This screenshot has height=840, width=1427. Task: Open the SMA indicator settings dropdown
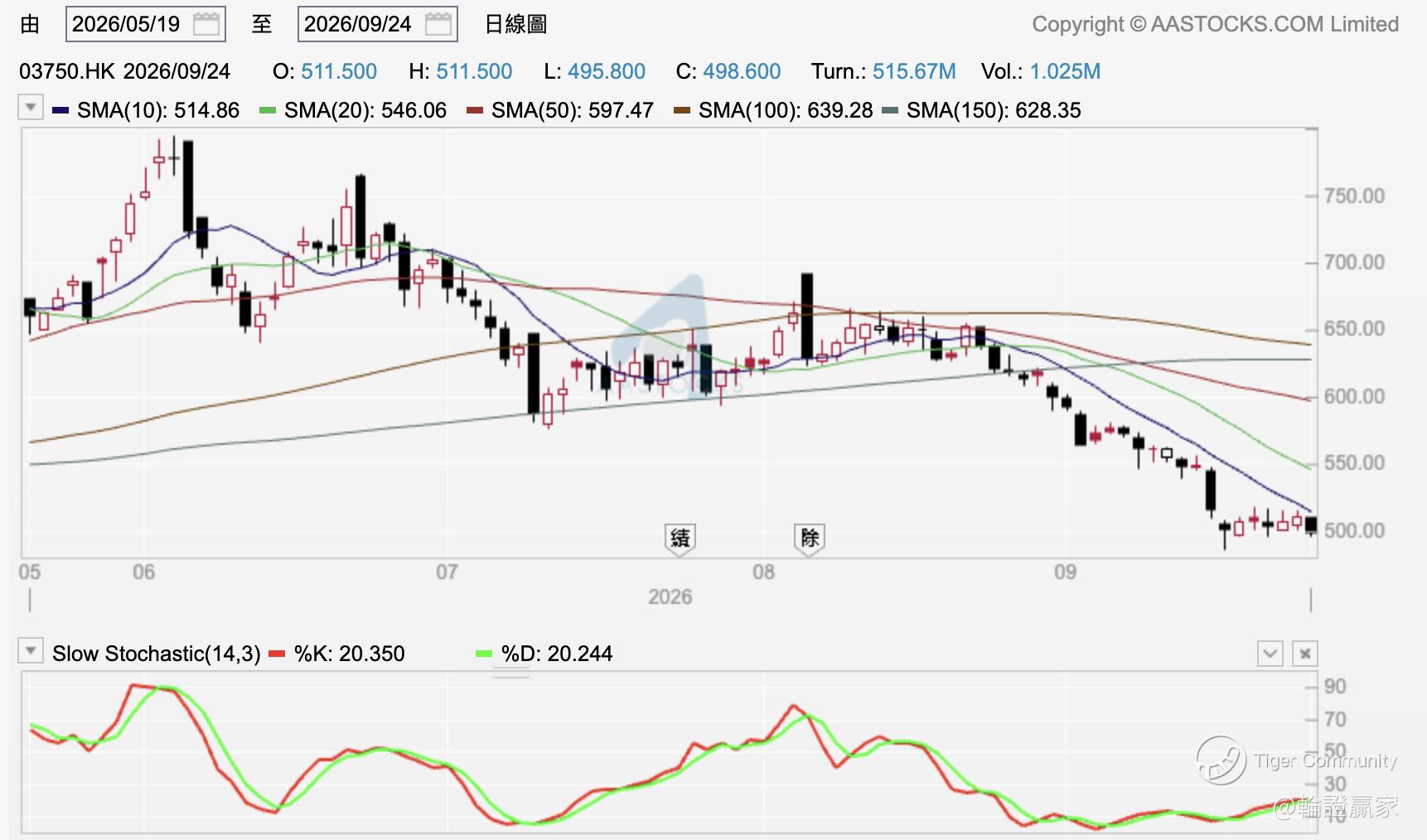(31, 108)
